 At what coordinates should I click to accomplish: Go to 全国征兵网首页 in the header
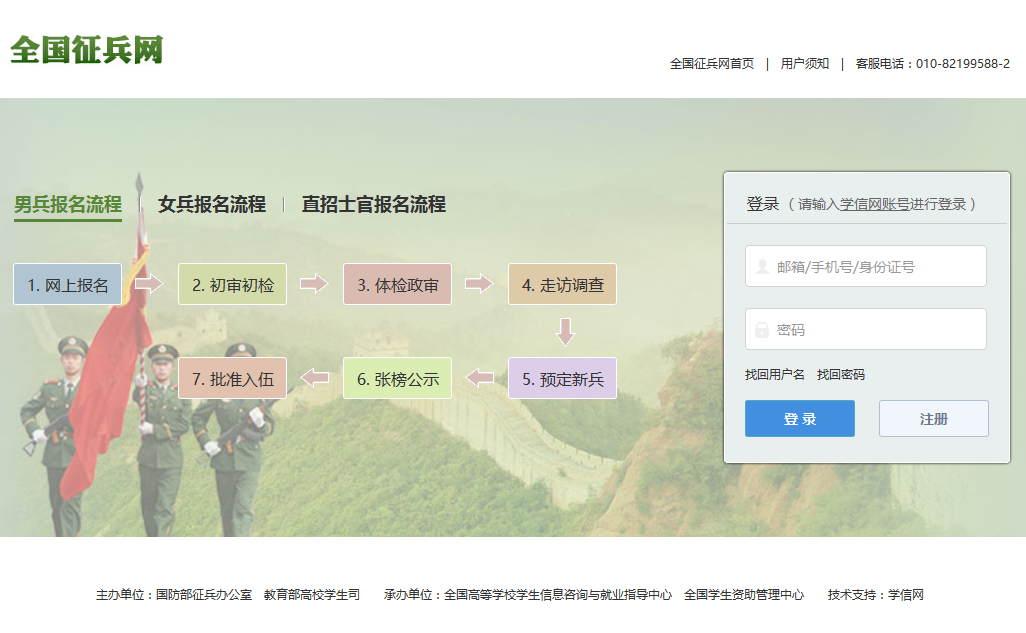coord(712,64)
